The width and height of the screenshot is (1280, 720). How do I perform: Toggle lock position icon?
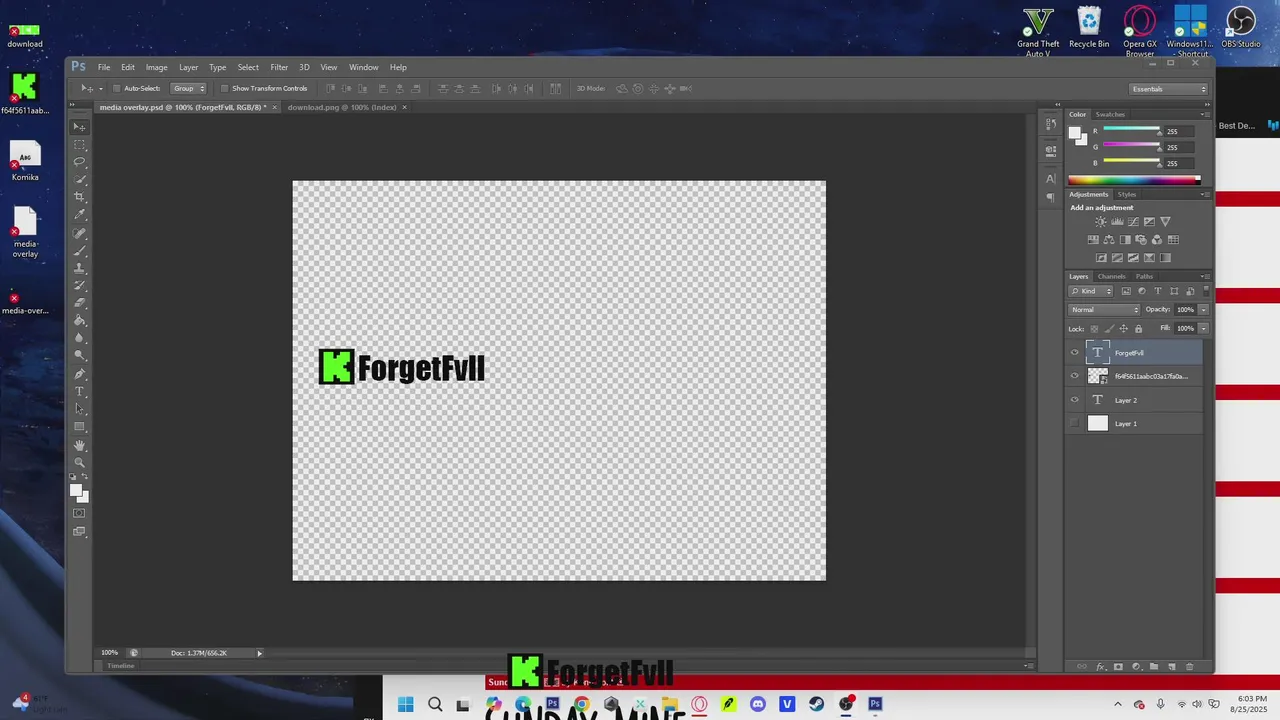1123,328
